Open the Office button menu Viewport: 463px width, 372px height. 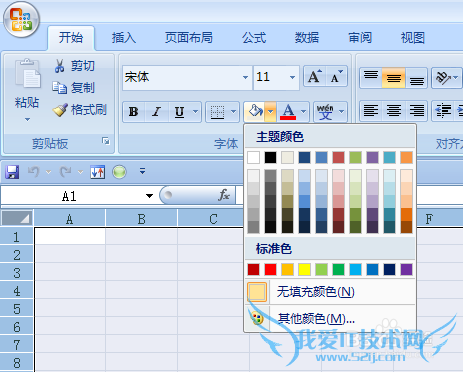(21, 19)
